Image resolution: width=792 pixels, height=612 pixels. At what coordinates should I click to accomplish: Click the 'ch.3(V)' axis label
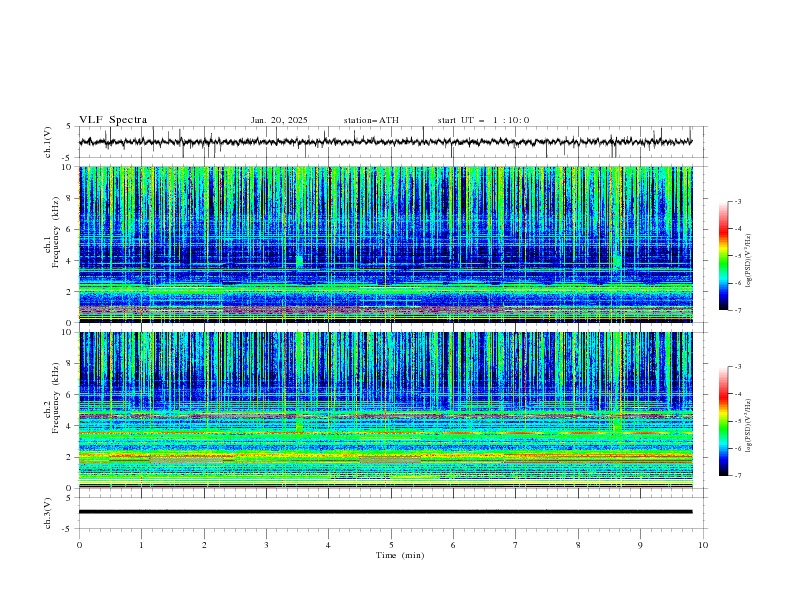coord(48,513)
